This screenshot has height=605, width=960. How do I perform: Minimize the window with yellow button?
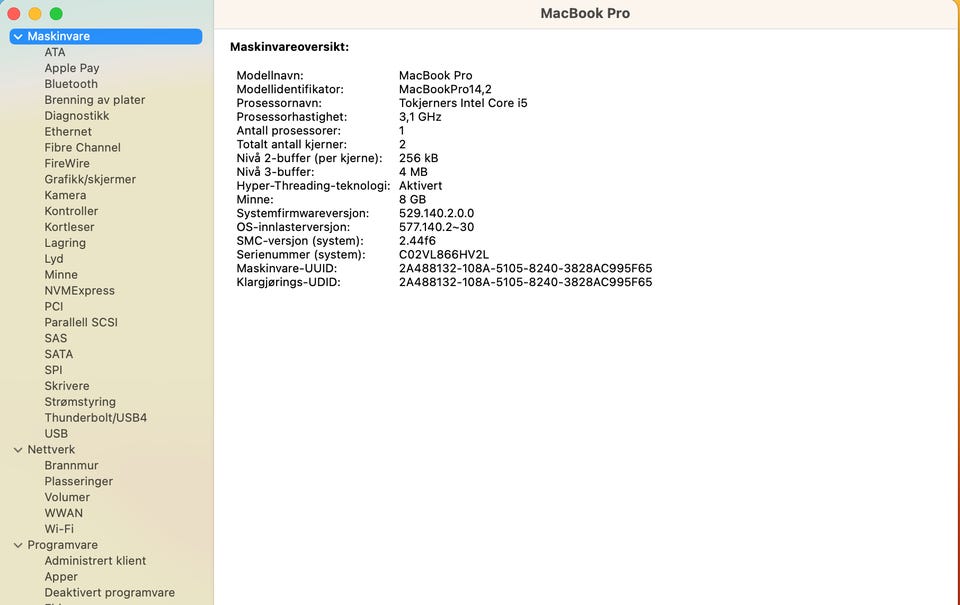tap(35, 13)
